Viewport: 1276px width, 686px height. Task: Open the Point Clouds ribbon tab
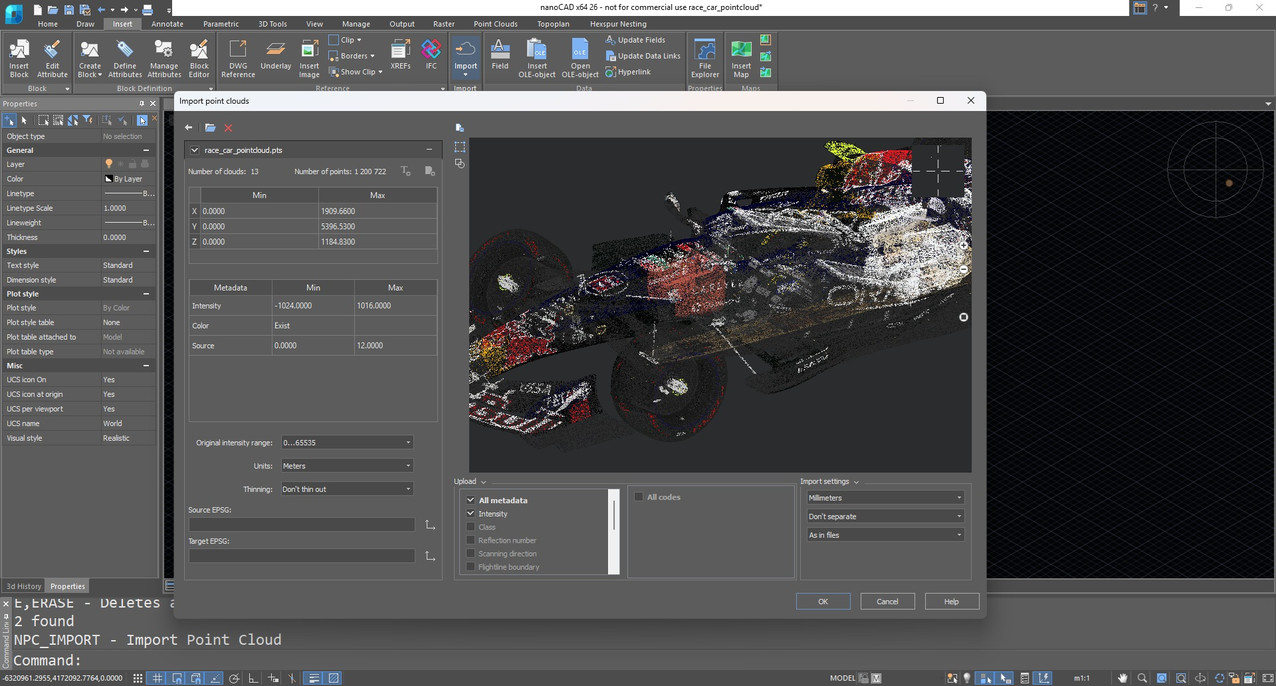[x=495, y=24]
